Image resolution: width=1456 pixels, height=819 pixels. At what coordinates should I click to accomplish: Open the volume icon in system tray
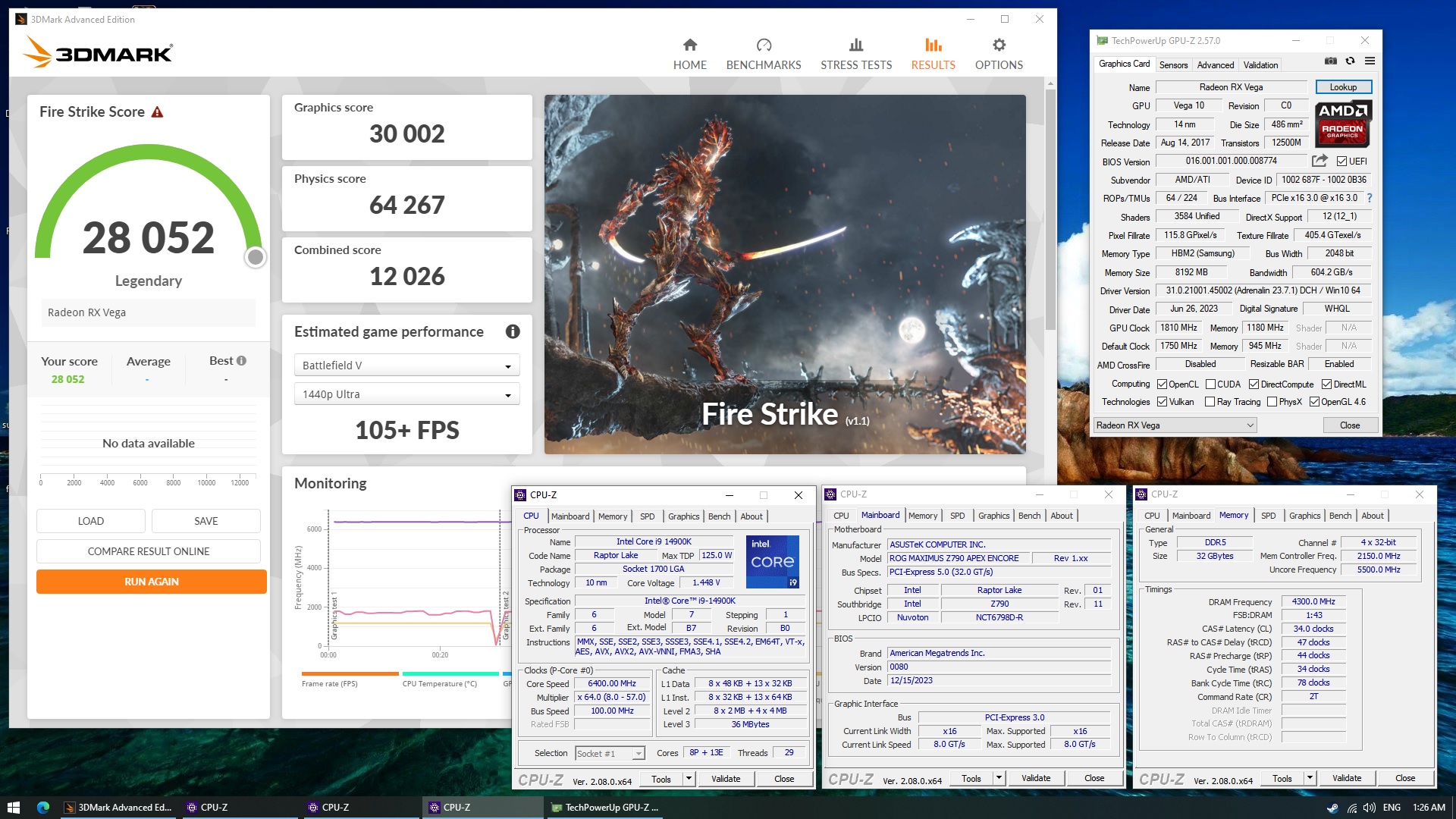1369,808
